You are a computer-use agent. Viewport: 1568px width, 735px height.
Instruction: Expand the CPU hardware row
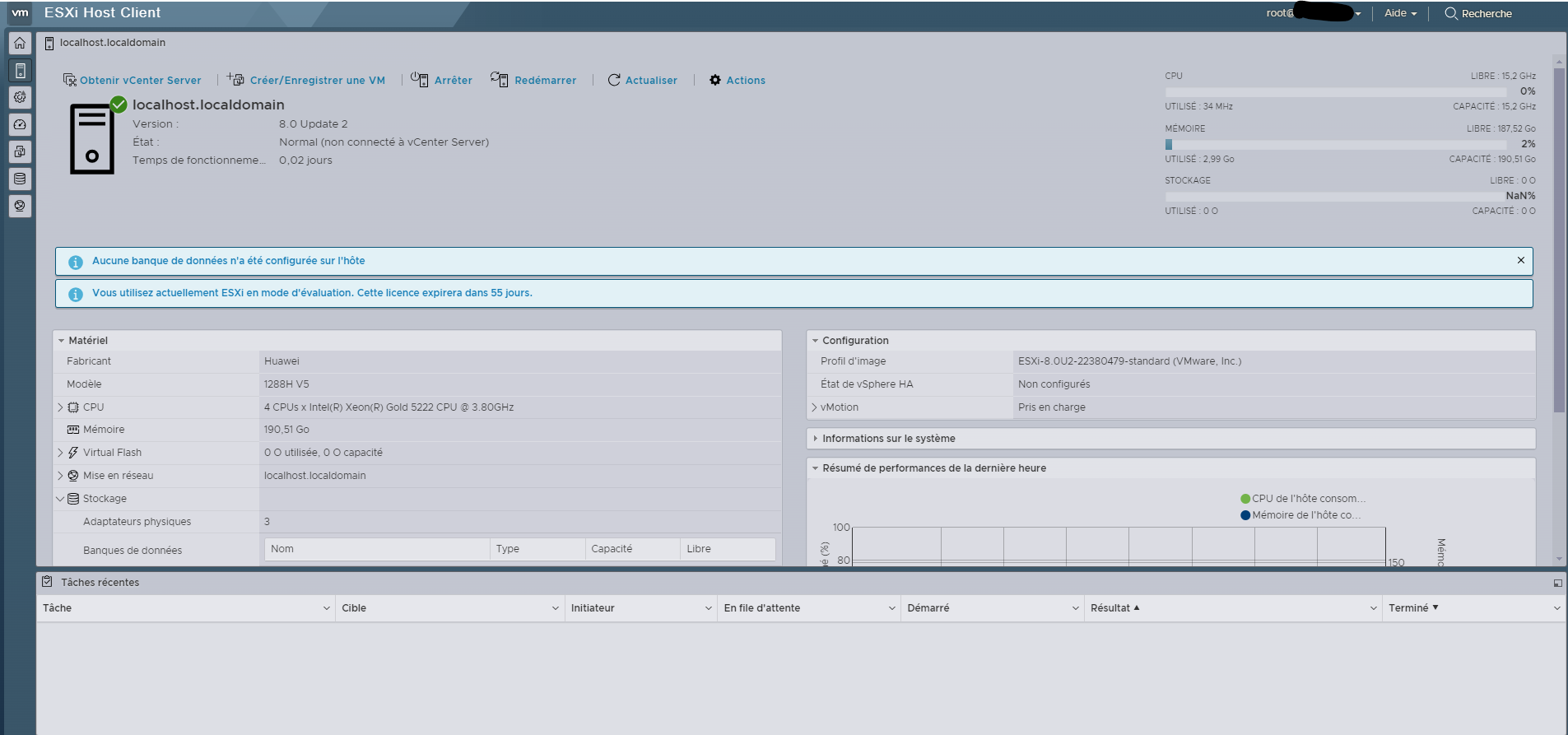coord(60,407)
